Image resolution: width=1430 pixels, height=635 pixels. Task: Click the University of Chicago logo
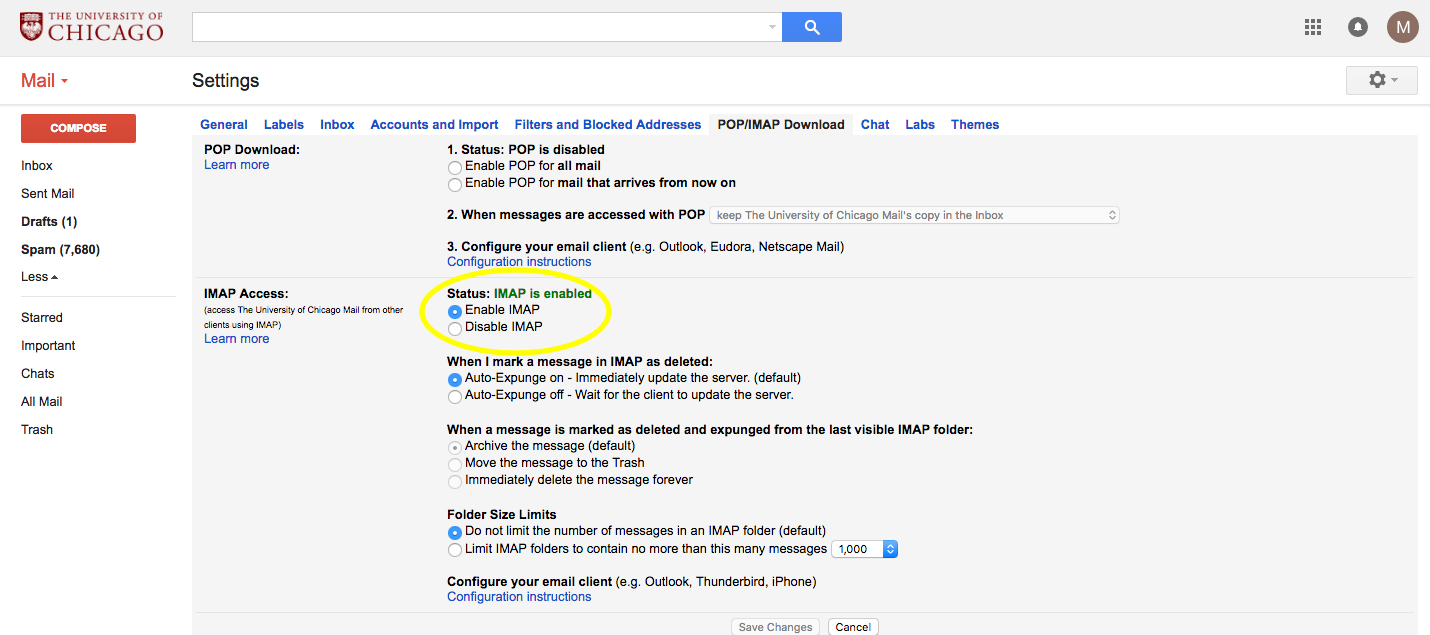pos(91,27)
